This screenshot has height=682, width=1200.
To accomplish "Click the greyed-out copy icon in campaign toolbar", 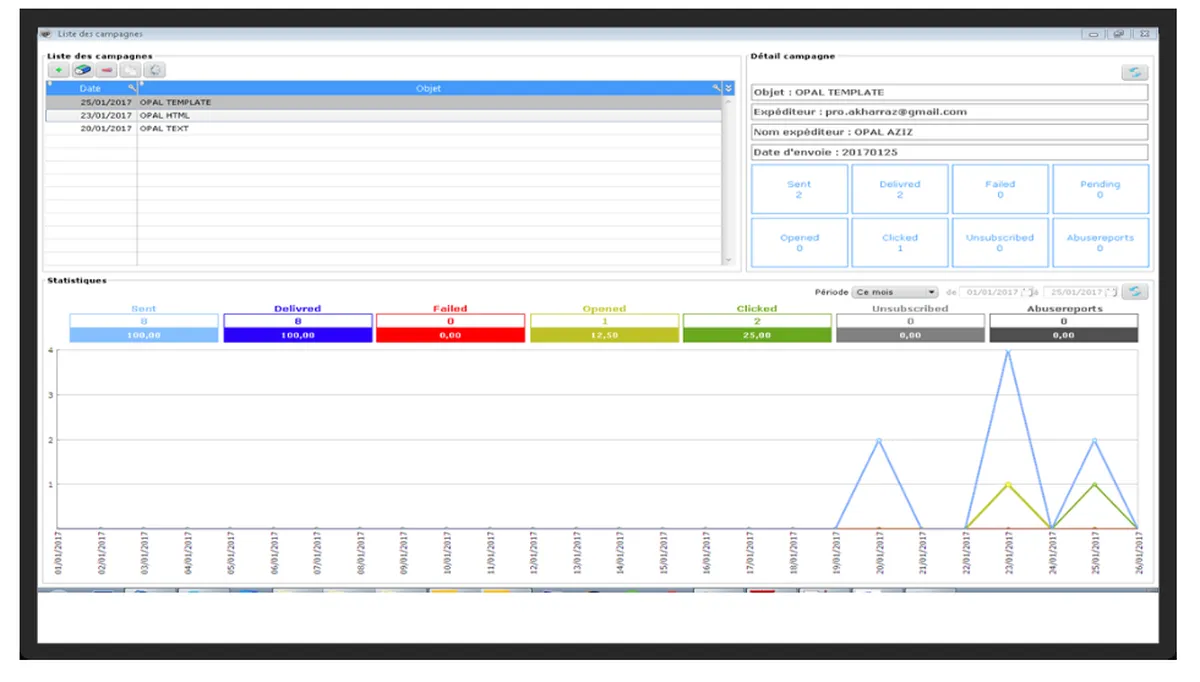I will tap(131, 70).
